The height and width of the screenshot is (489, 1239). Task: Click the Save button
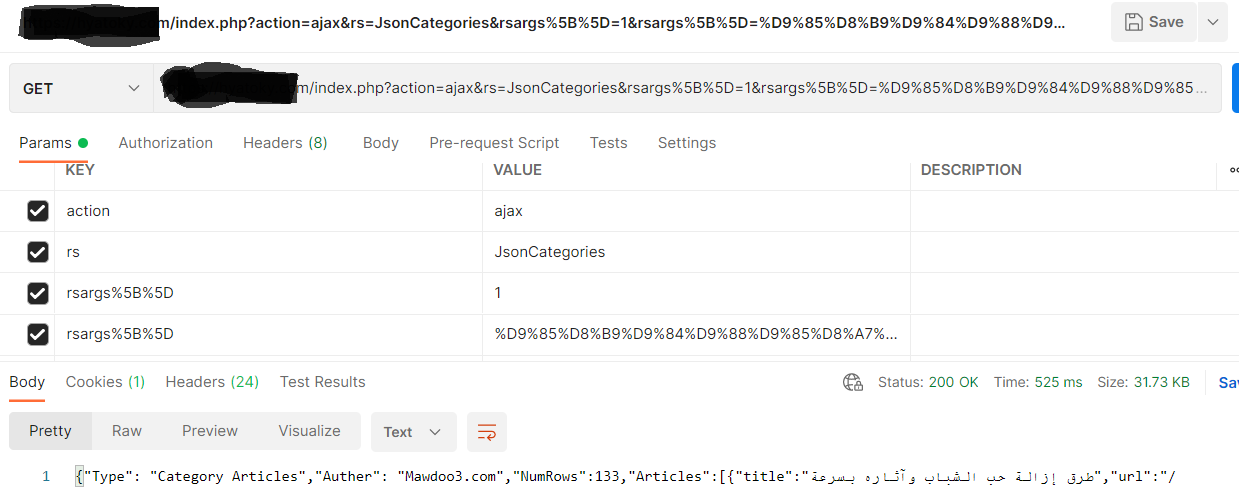[1153, 22]
